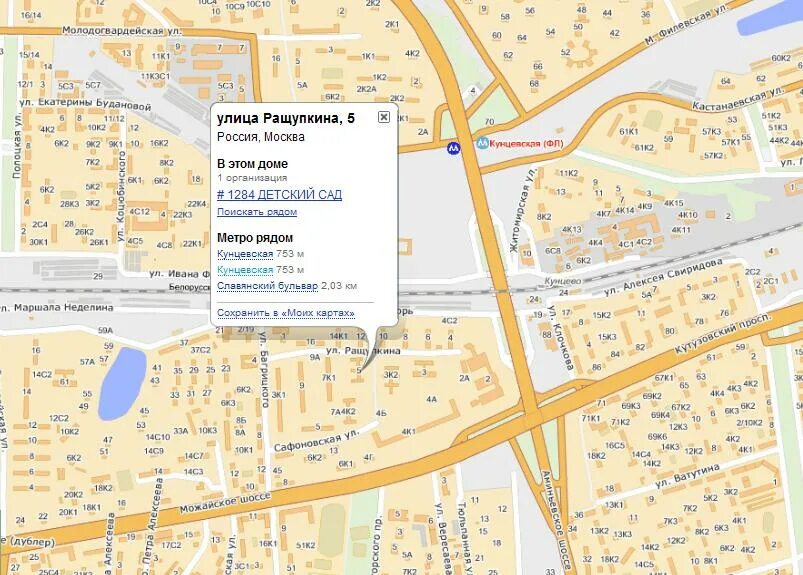This screenshot has height=575, width=803.
Task: Click the ул. Ватутина street label
Action: pyautogui.click(x=688, y=476)
